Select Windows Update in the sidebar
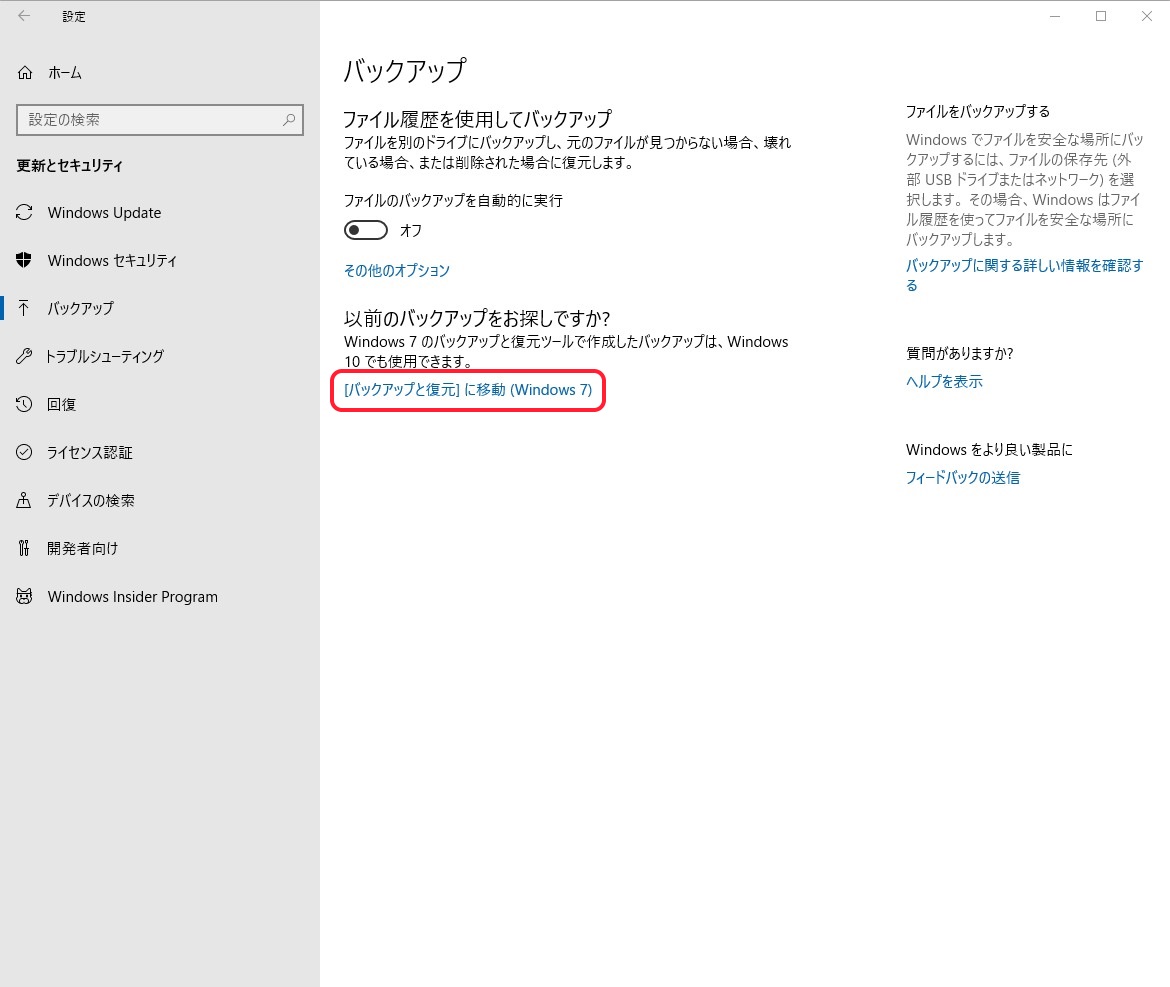 coord(104,213)
